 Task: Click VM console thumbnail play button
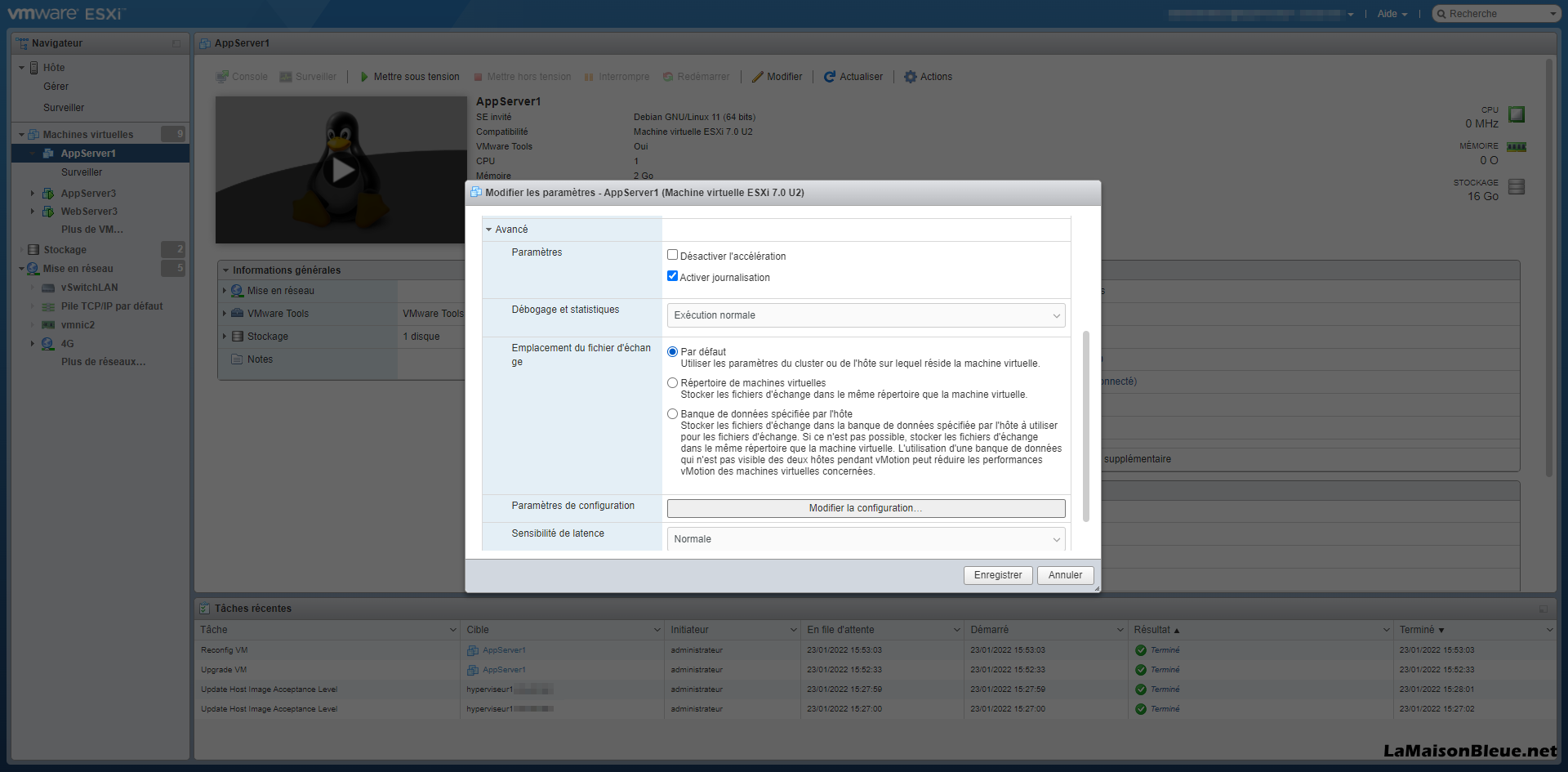[x=341, y=170]
